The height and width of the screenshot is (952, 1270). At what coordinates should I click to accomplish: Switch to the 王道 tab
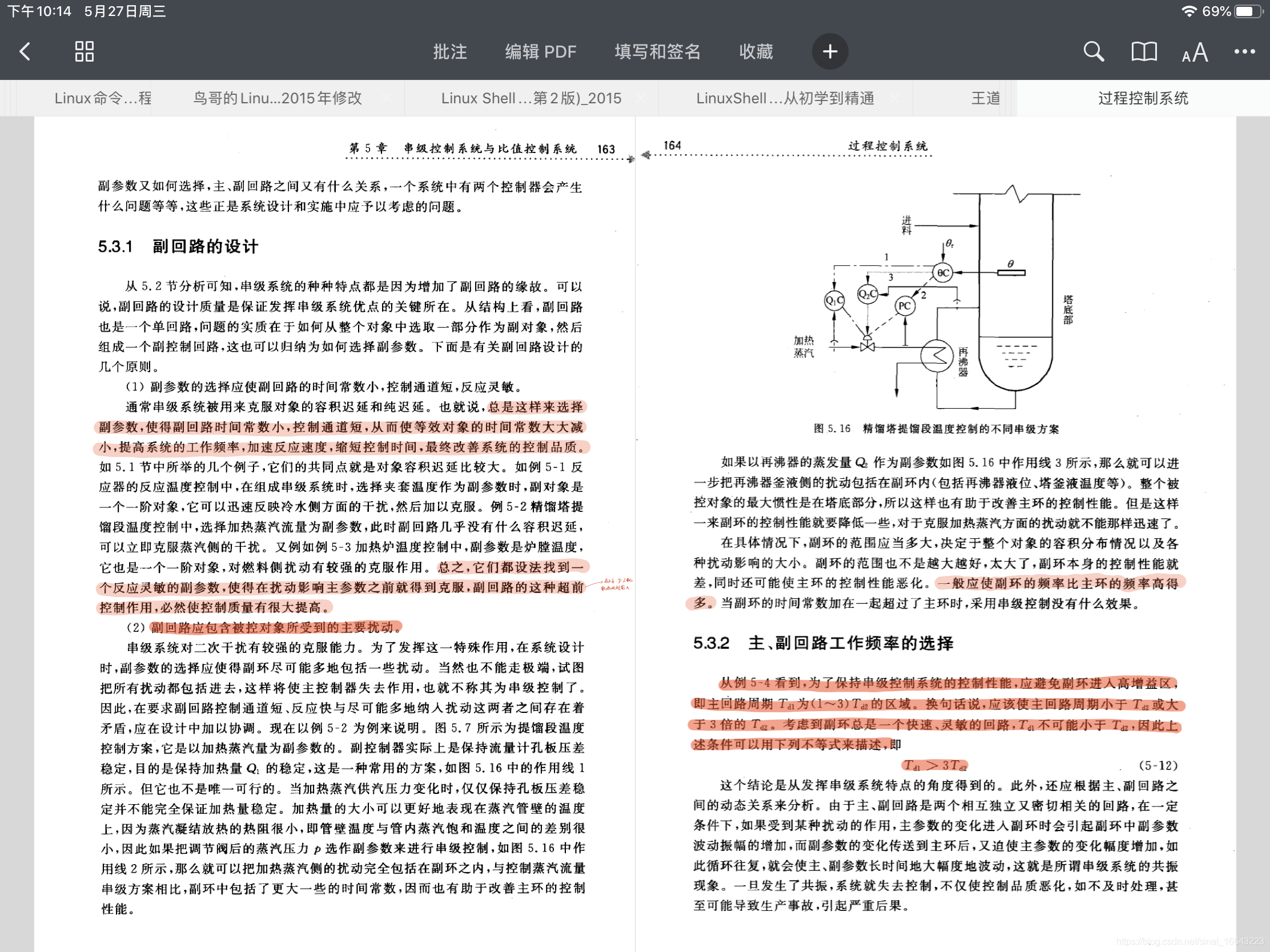[x=985, y=98]
